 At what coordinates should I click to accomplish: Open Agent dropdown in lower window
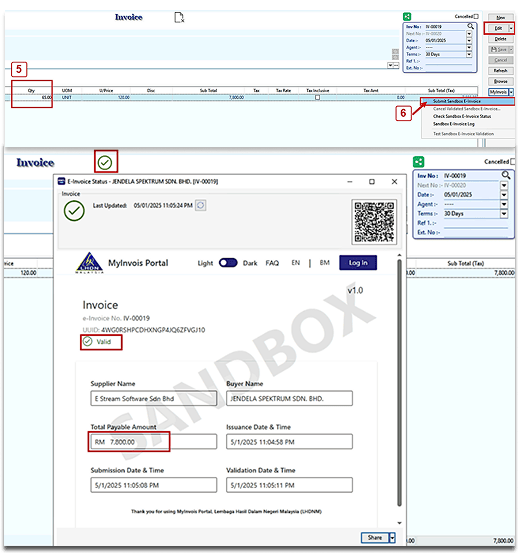coord(504,204)
